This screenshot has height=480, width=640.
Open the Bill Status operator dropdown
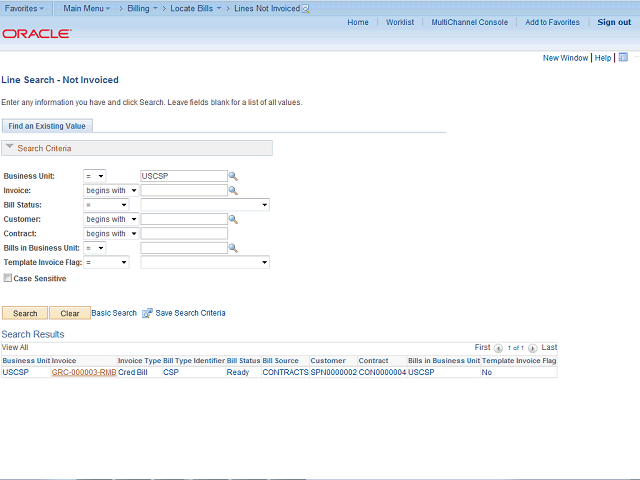tap(106, 205)
